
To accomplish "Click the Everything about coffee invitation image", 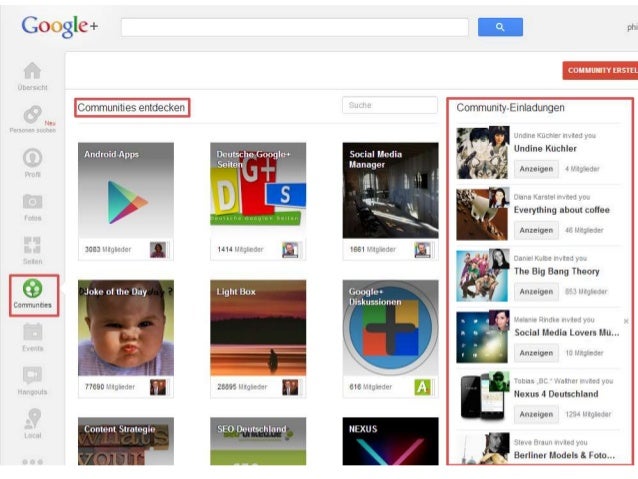I will [482, 214].
